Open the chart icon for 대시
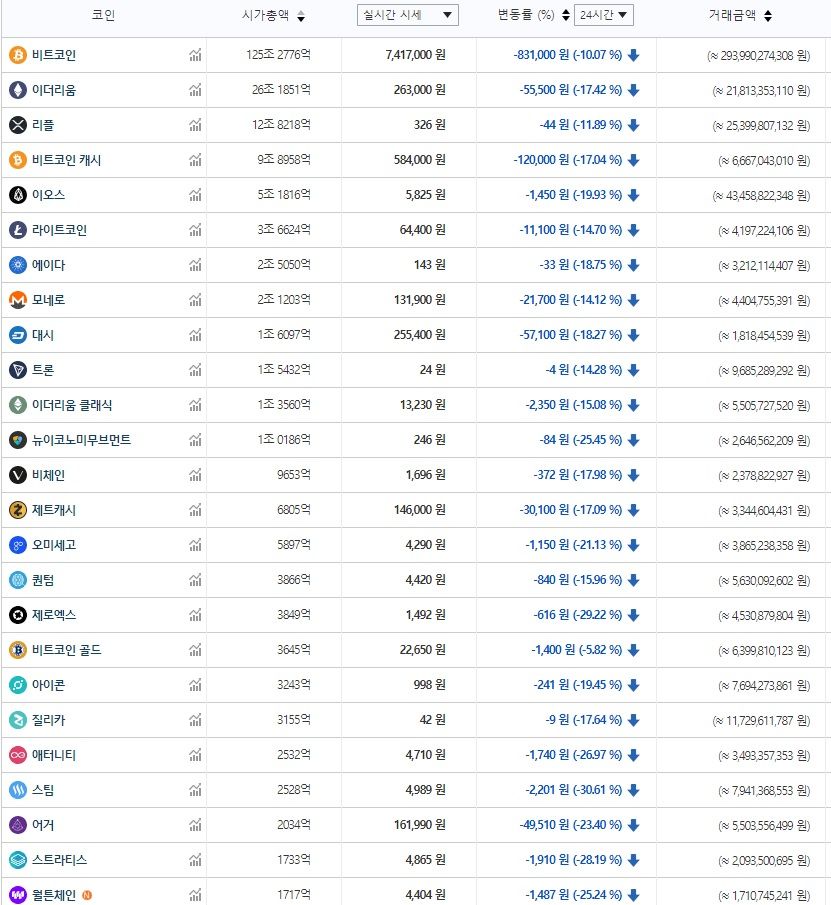Viewport: 831px width, 905px height. point(195,335)
